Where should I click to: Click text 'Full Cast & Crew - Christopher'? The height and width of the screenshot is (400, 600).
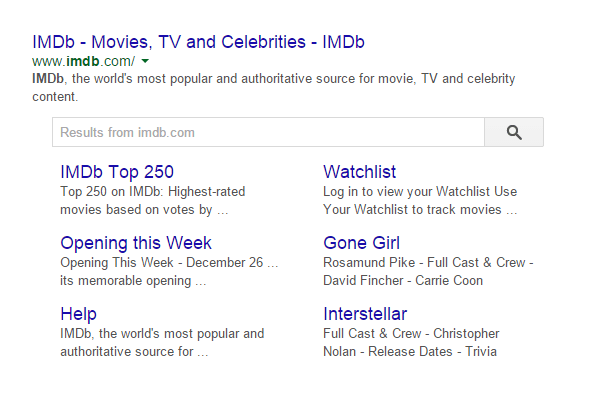[x=411, y=333]
